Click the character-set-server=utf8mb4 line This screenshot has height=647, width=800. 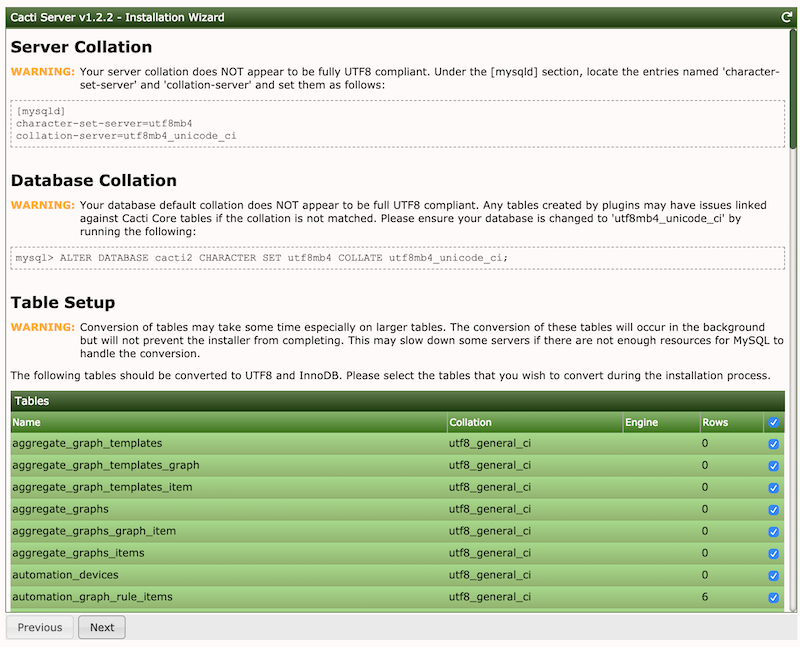pyautogui.click(x=104, y=123)
